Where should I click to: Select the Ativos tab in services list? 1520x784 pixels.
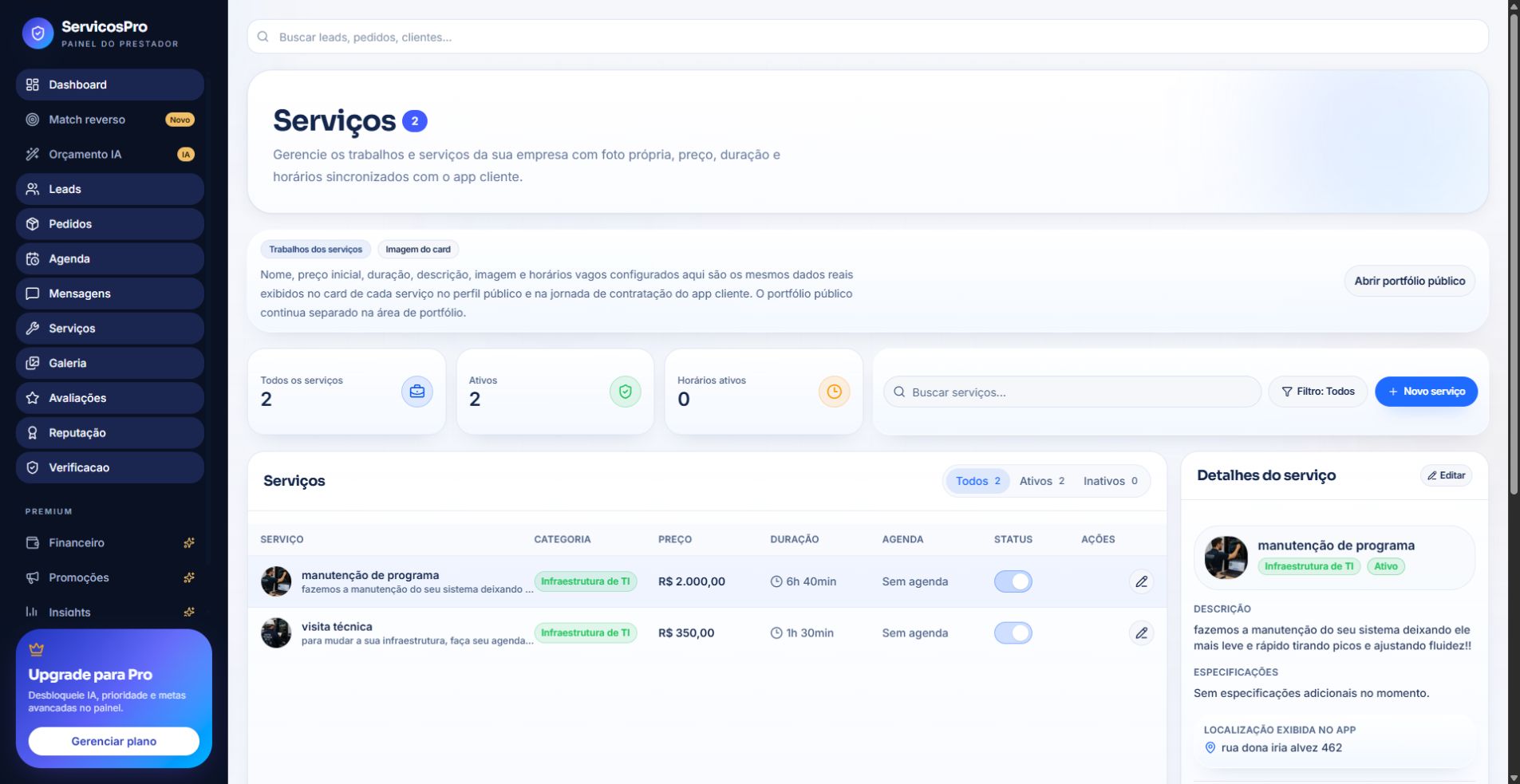click(1042, 481)
